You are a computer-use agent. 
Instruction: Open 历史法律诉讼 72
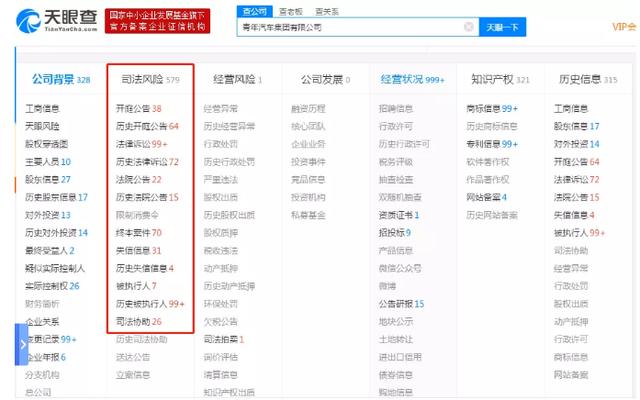(147, 162)
